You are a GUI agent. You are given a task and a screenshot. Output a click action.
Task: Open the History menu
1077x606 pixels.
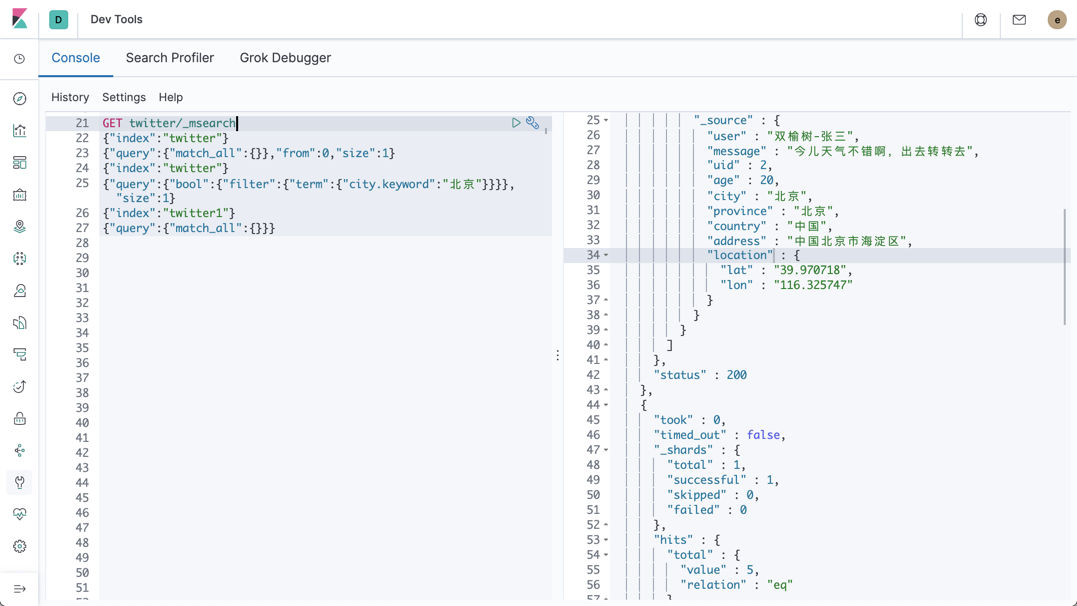[70, 97]
